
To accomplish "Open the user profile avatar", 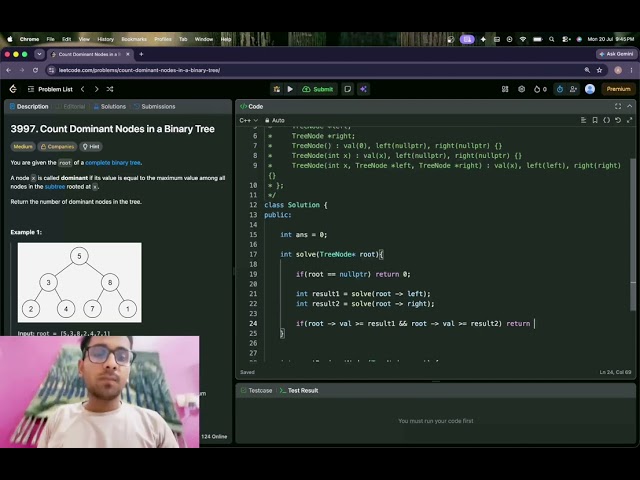I will click(590, 89).
